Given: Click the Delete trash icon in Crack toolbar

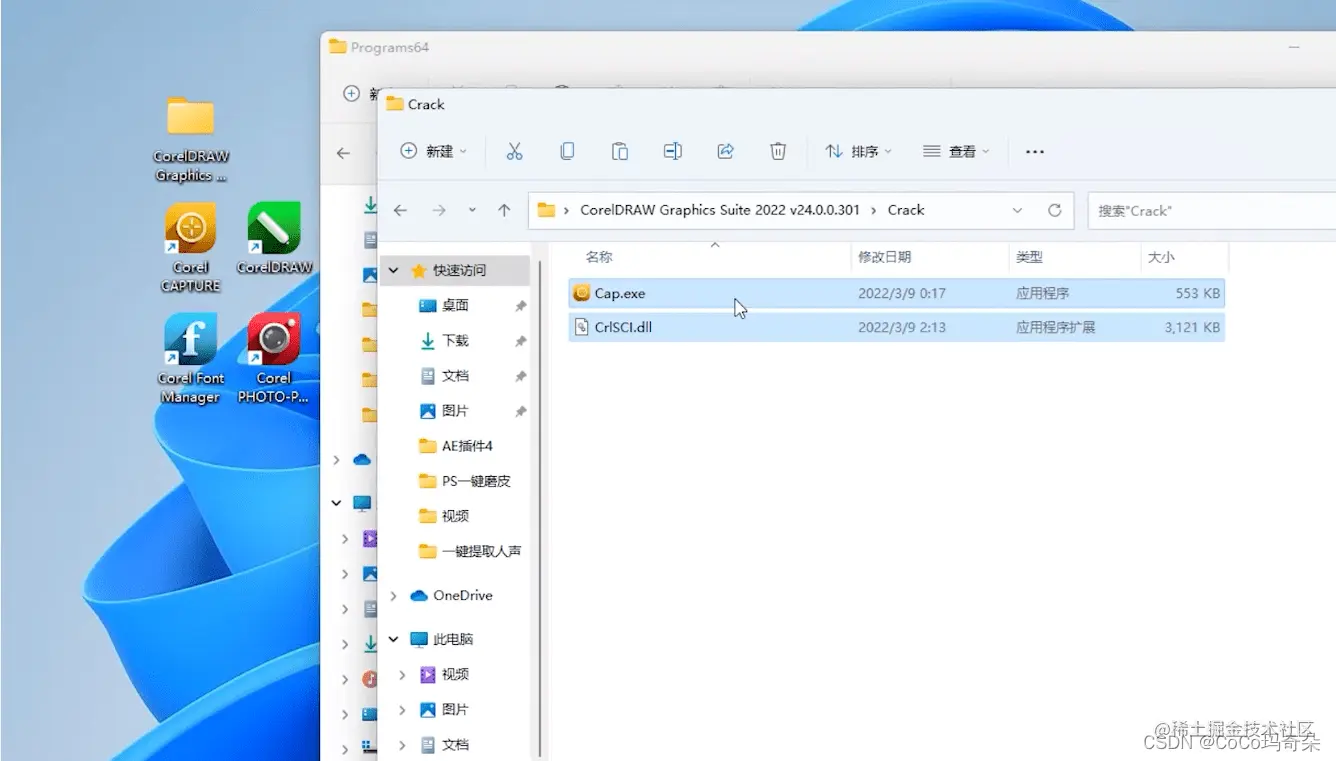Looking at the screenshot, I should coord(778,151).
